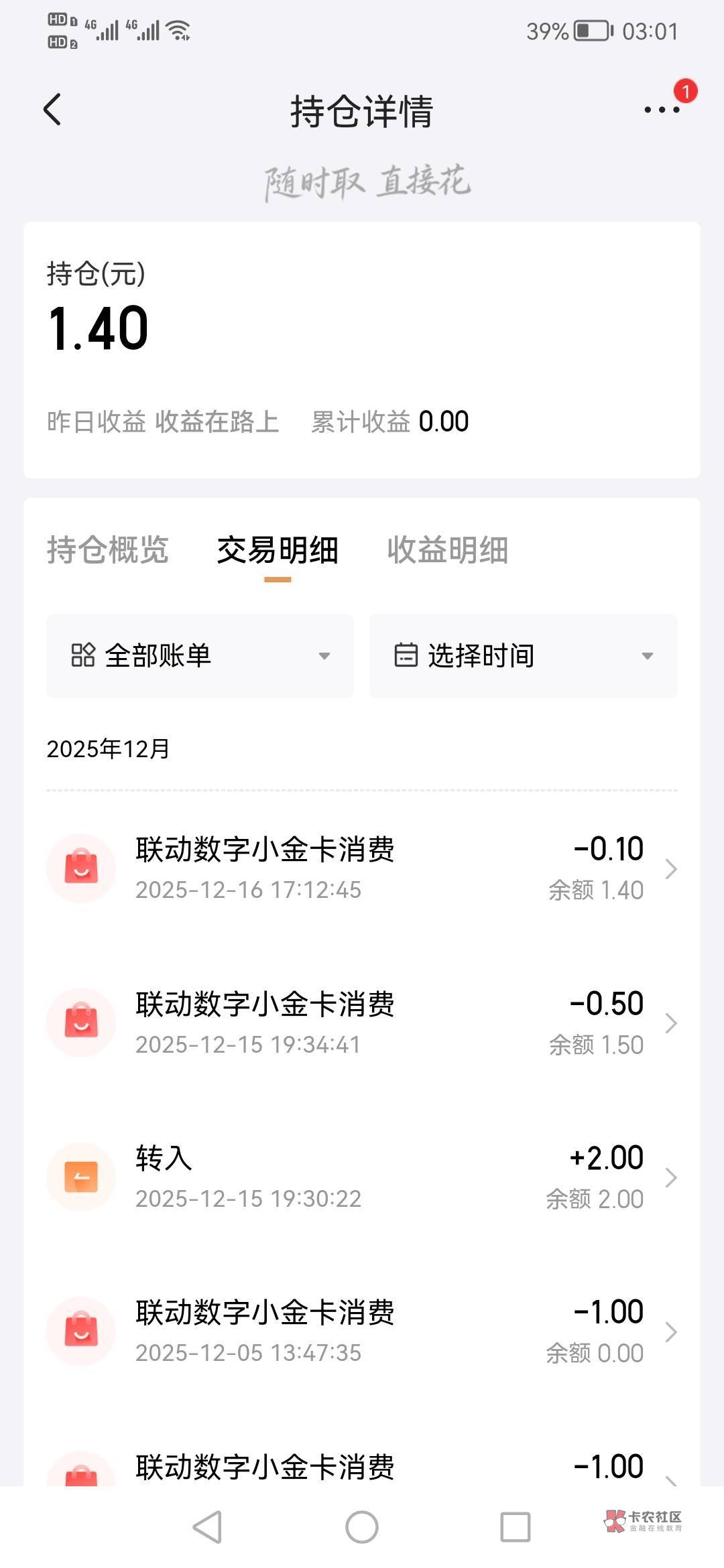Expand details chevron for -0.50 transaction
724x1568 pixels.
[x=670, y=1023]
